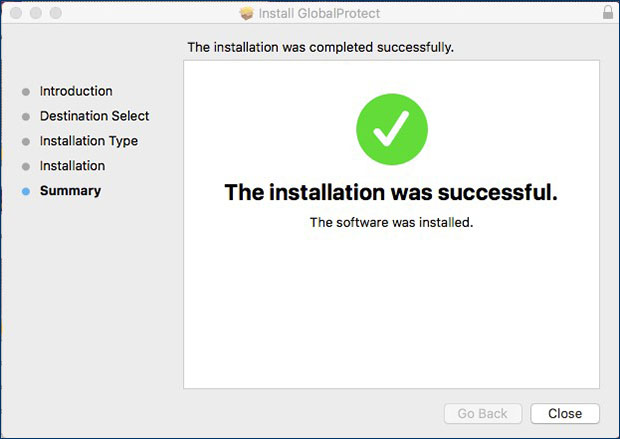Select the Introduction step in sidebar

(76, 91)
